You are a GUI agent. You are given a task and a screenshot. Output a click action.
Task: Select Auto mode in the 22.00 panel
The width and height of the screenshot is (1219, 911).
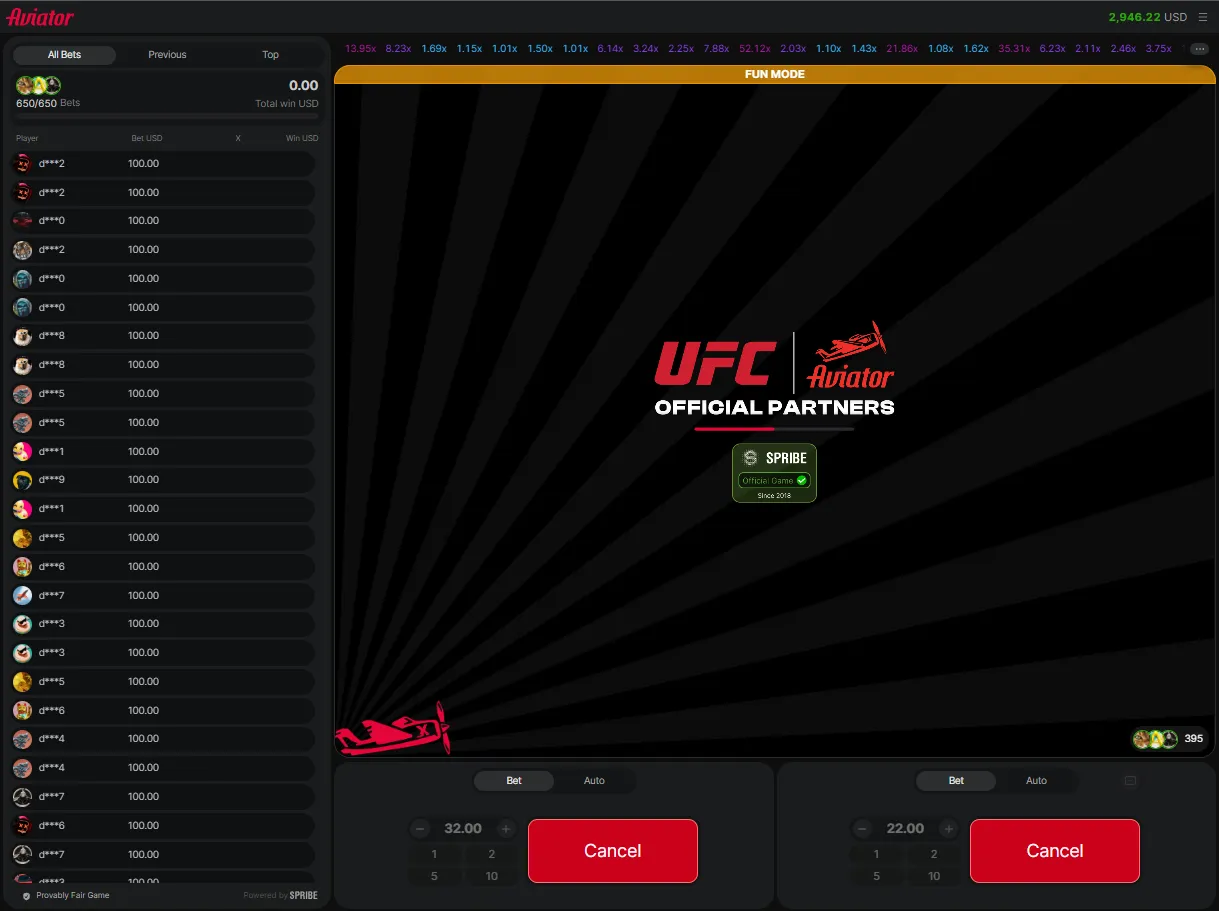point(1036,781)
